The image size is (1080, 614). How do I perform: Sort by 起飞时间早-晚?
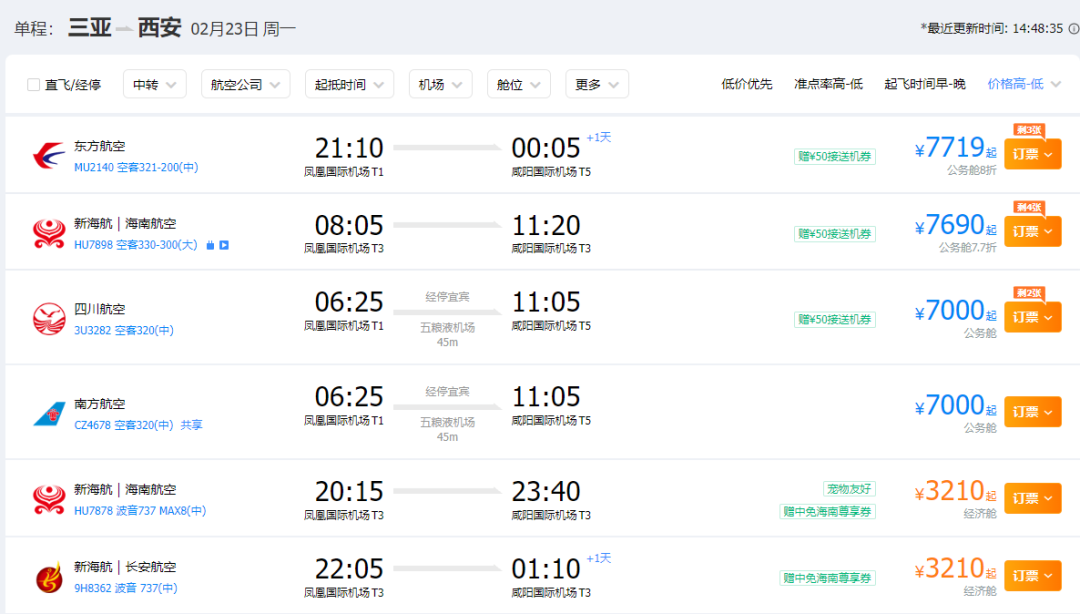[x=924, y=85]
